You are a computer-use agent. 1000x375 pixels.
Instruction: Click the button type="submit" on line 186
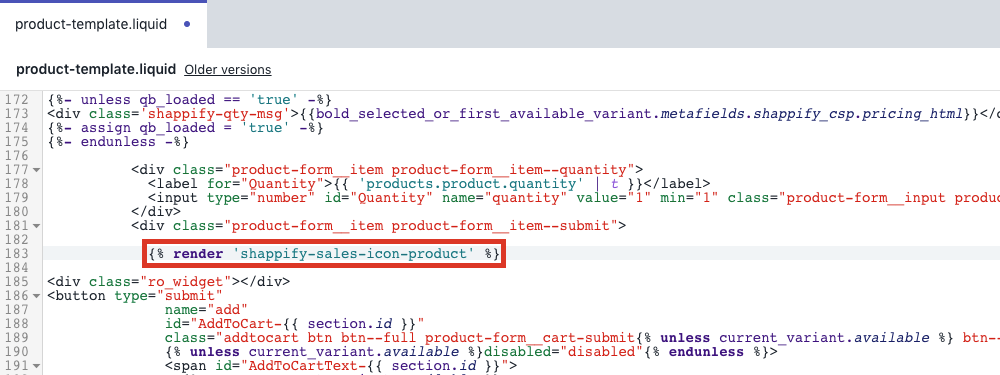pos(135,296)
